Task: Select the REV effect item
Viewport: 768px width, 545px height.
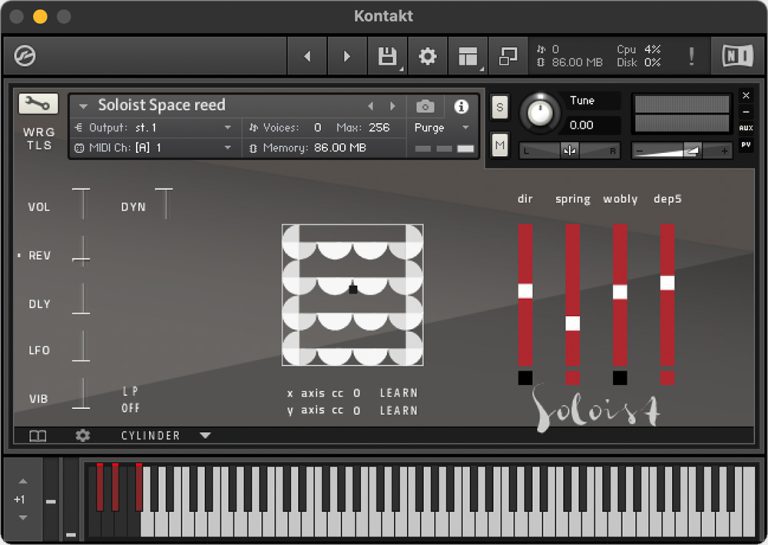Action: point(39,256)
